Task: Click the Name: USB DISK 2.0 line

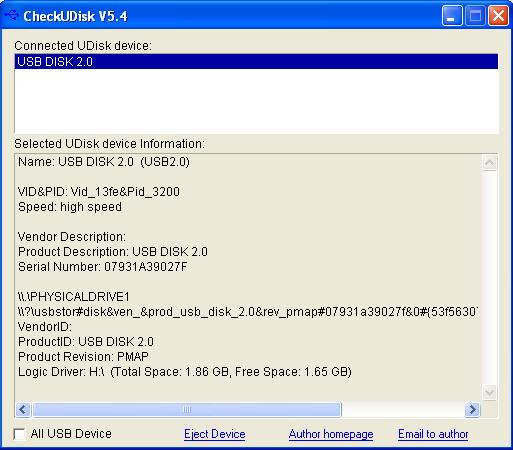Action: pyautogui.click(x=104, y=162)
